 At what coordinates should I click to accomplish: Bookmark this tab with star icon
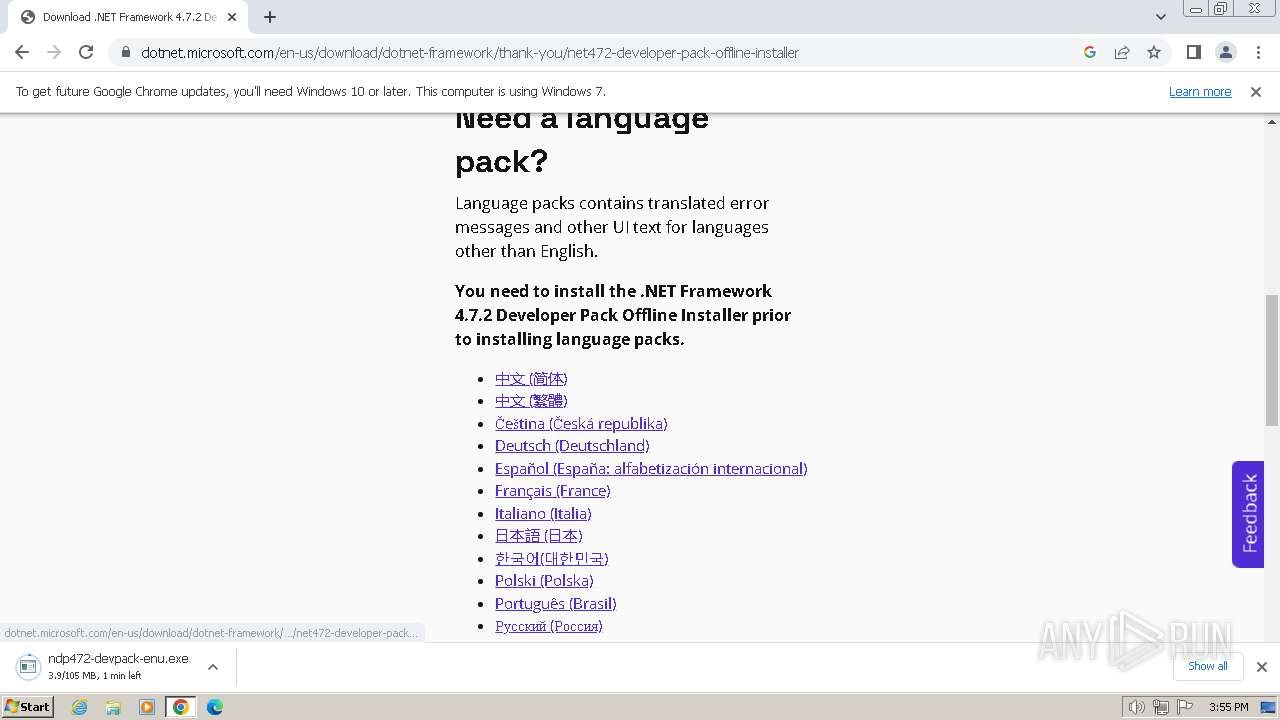pos(1154,52)
